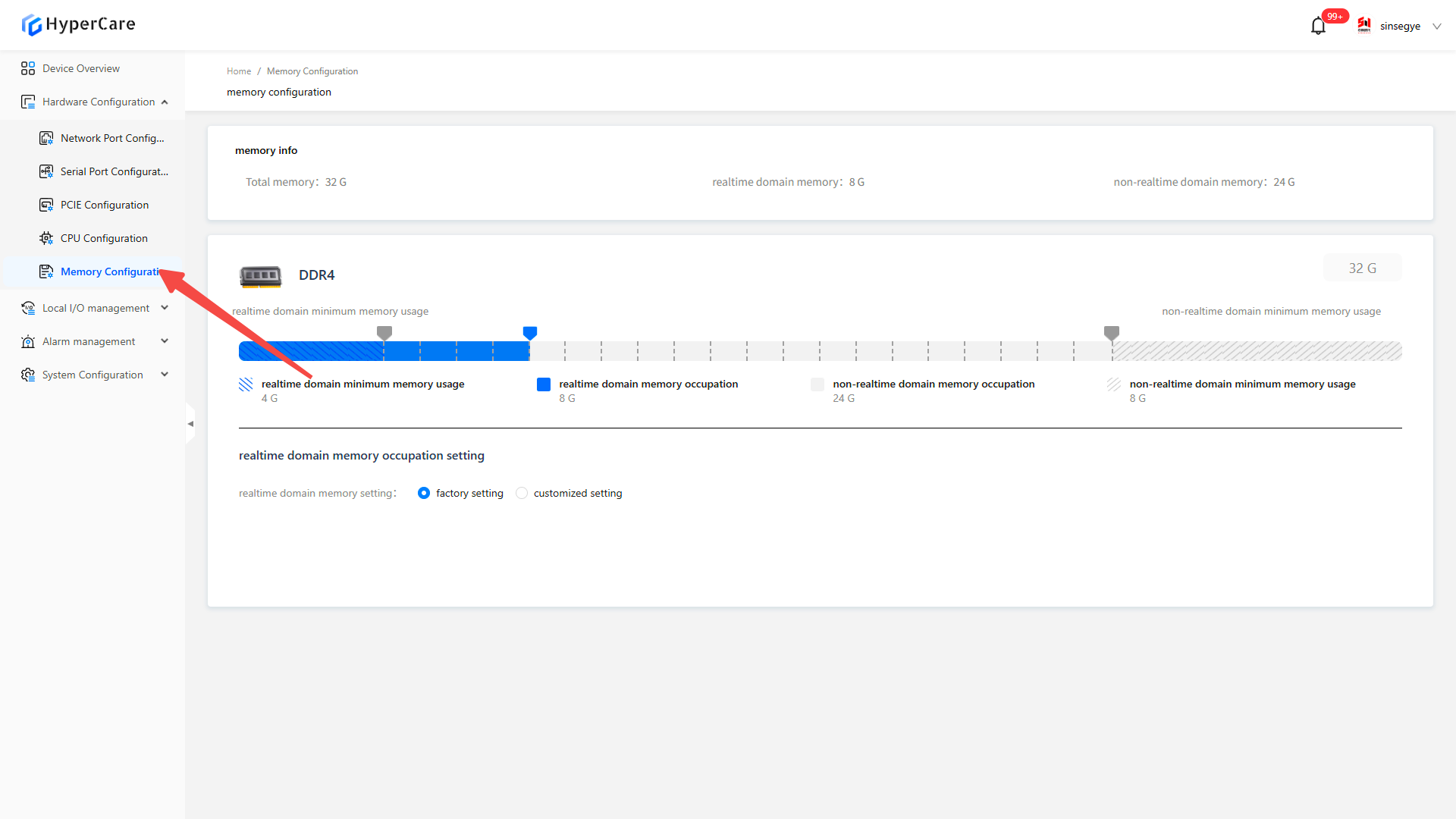
Task: Click the Network Port Config icon
Action: pyautogui.click(x=46, y=138)
